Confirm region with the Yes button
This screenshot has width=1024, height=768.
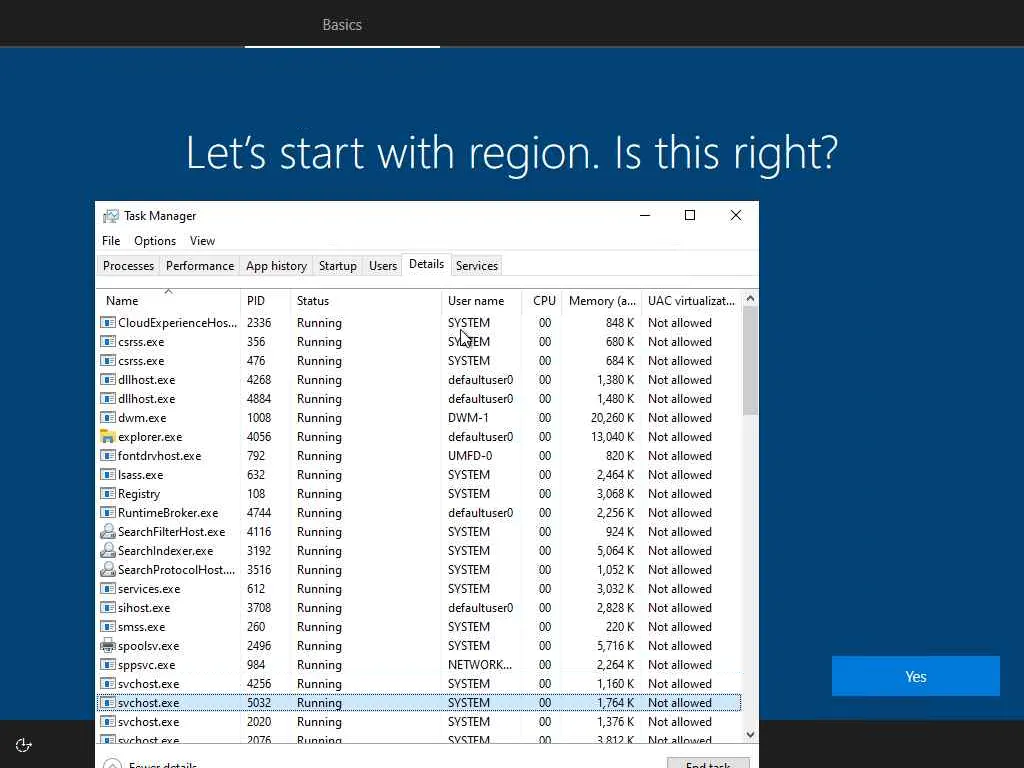(916, 677)
